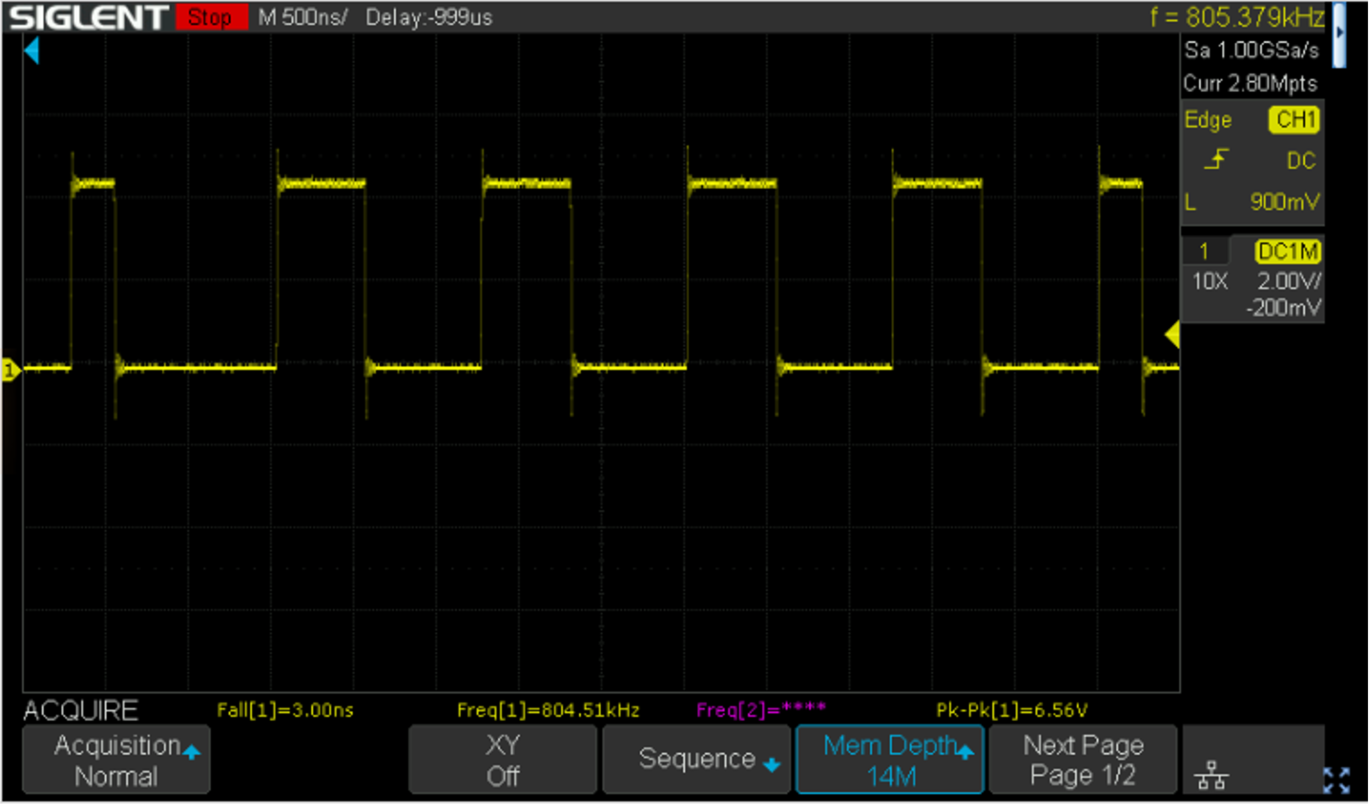The image size is (1371, 804).
Task: Open the Mem Depth 14M selector
Action: (x=890, y=760)
